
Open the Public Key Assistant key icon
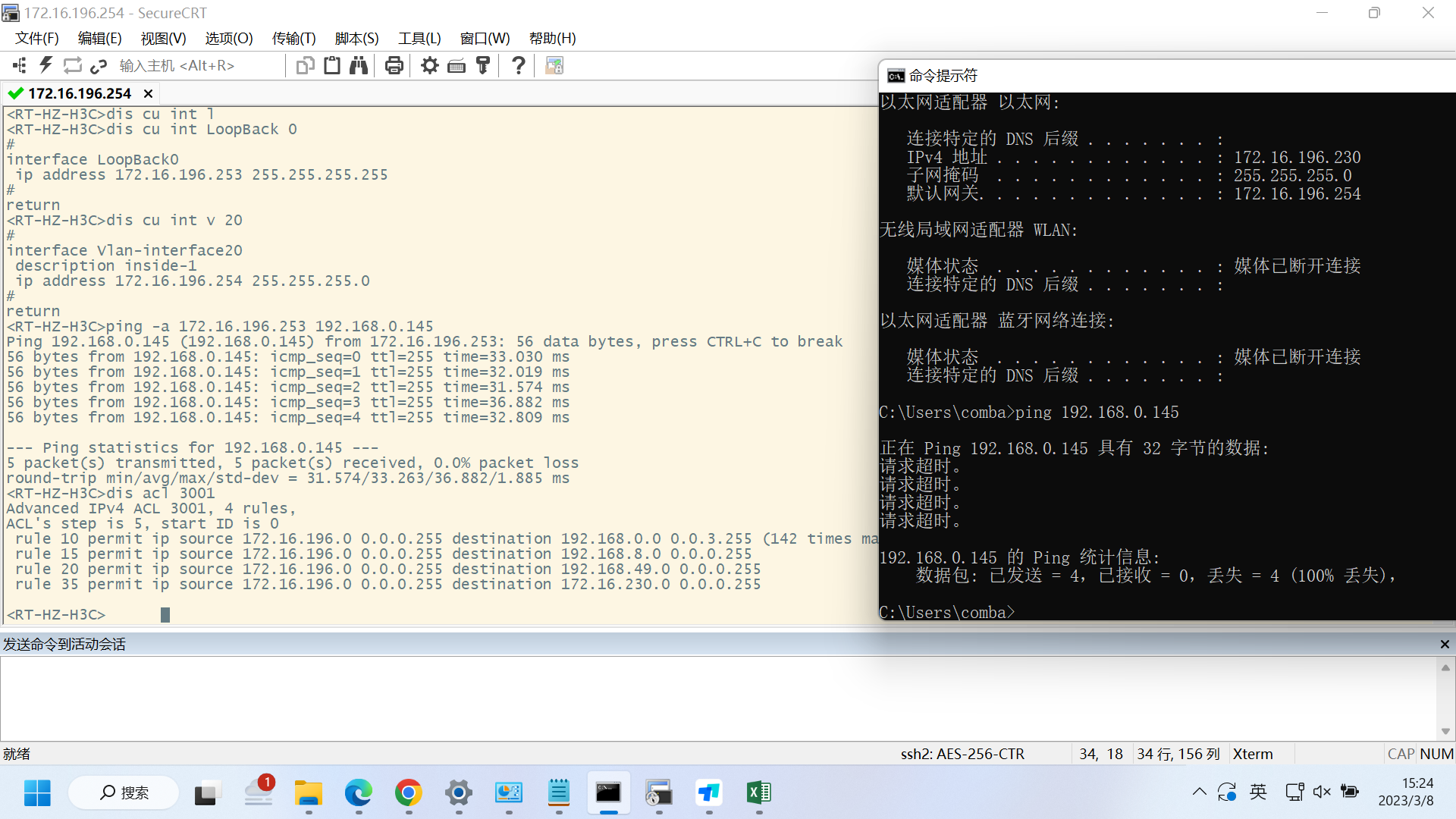click(483, 66)
